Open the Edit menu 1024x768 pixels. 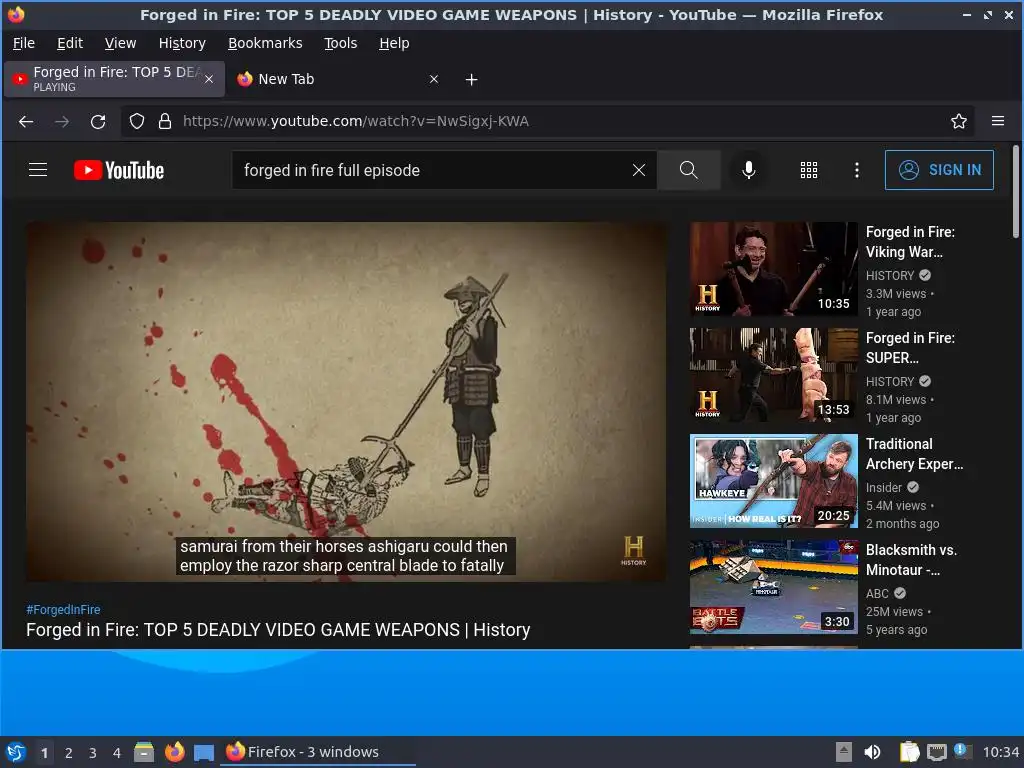[70, 43]
